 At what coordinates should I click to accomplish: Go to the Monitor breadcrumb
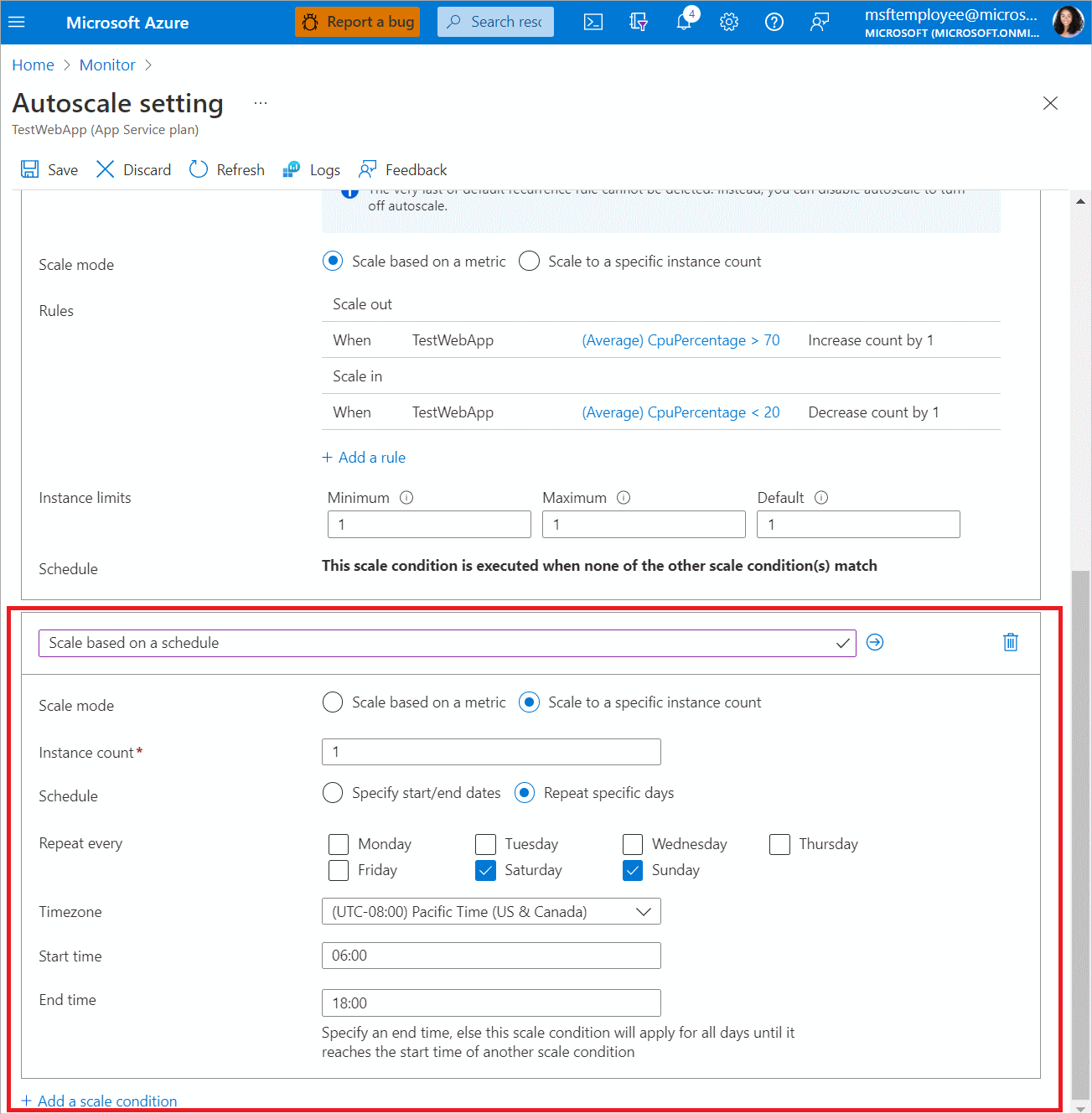tap(107, 65)
